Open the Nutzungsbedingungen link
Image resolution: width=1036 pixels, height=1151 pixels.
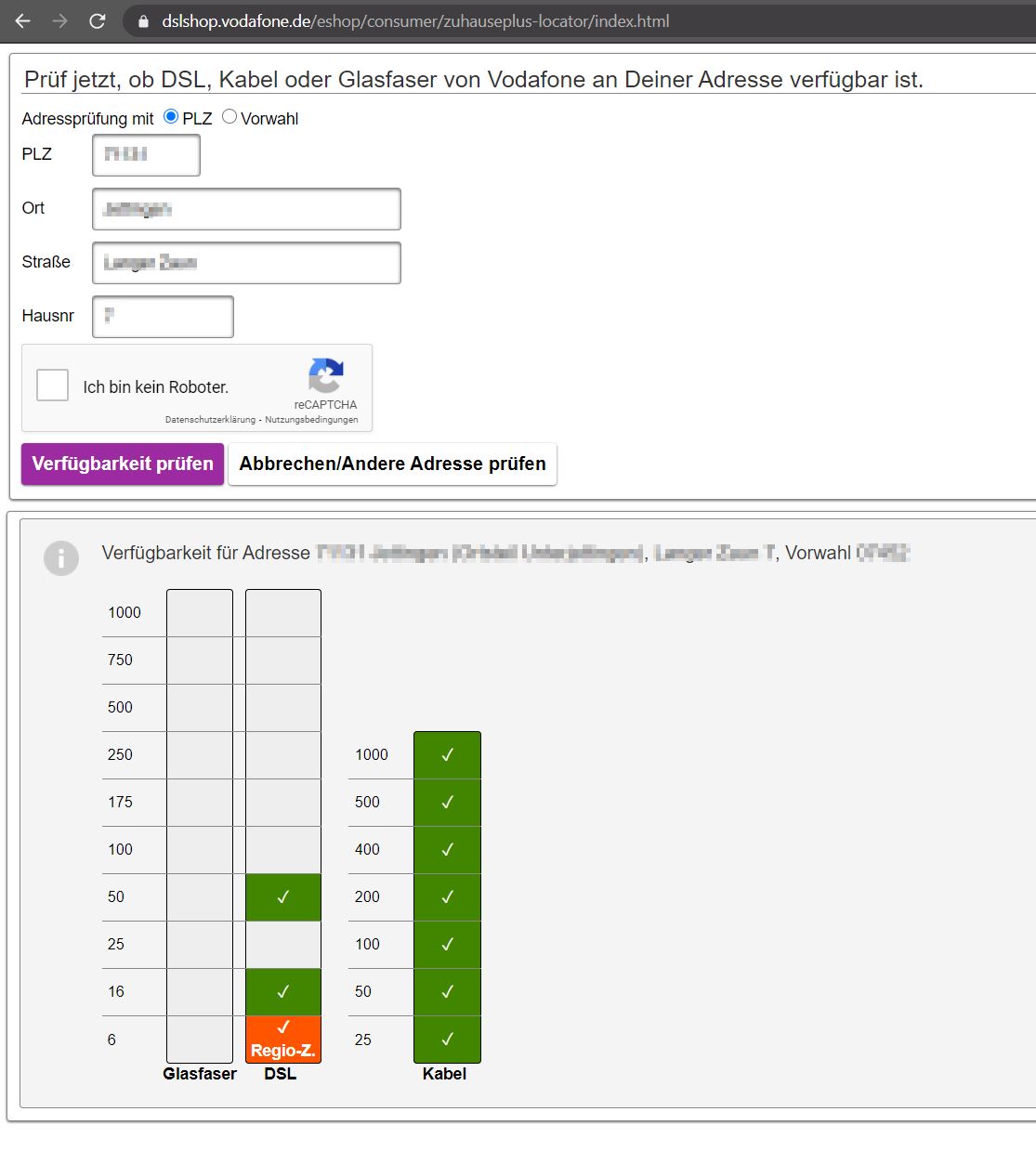click(x=311, y=420)
